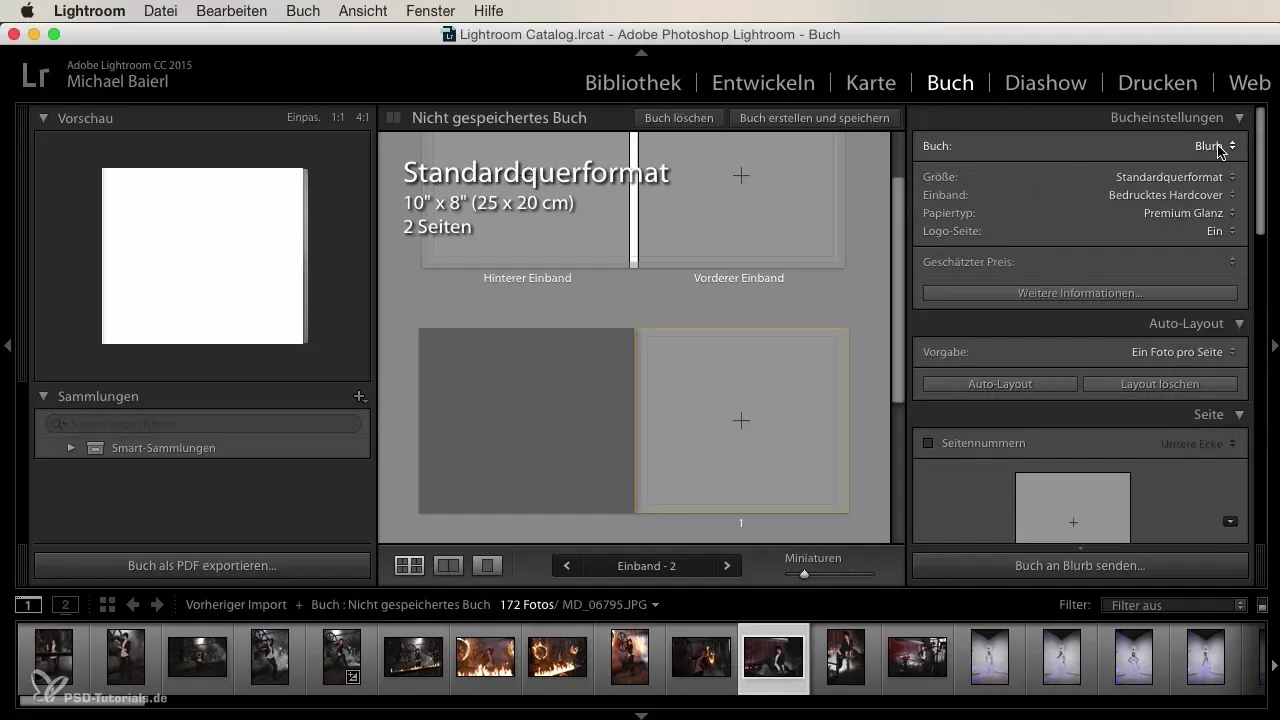Open Buch type dropdown Blurb
This screenshot has height=720, width=1280.
point(1215,146)
